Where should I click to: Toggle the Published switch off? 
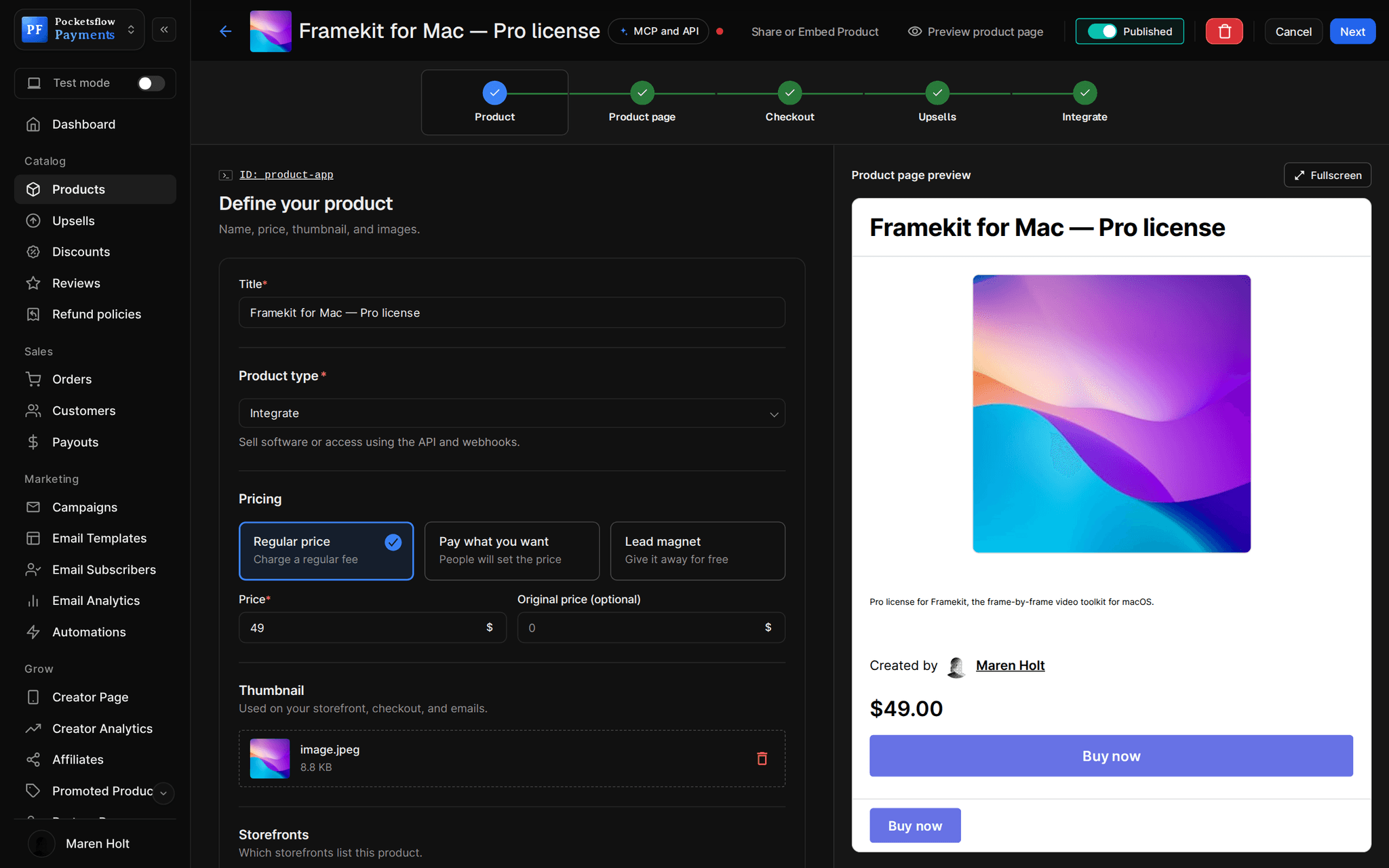pos(1101,31)
